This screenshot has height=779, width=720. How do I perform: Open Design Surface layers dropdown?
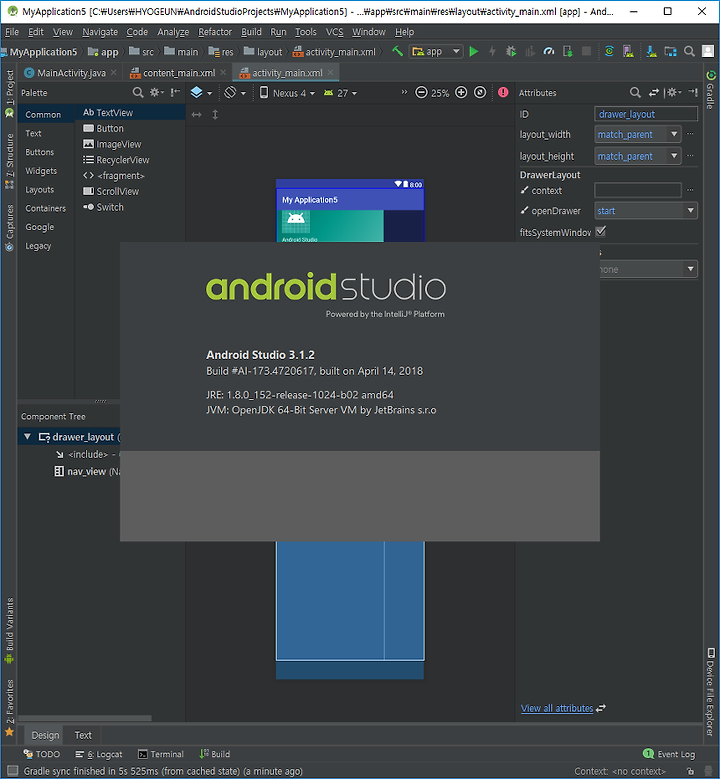pos(201,92)
